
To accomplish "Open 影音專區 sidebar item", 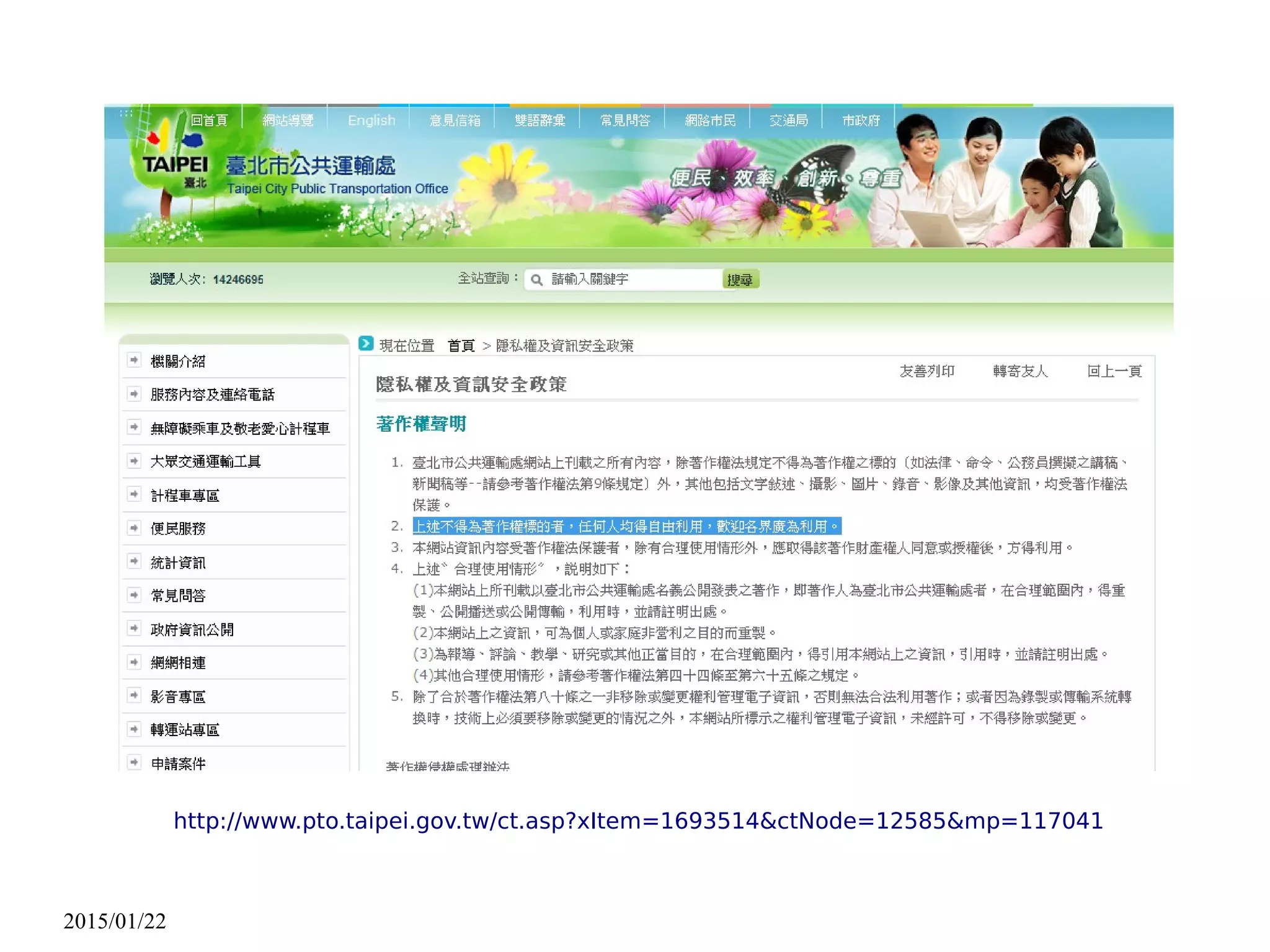I will click(177, 696).
